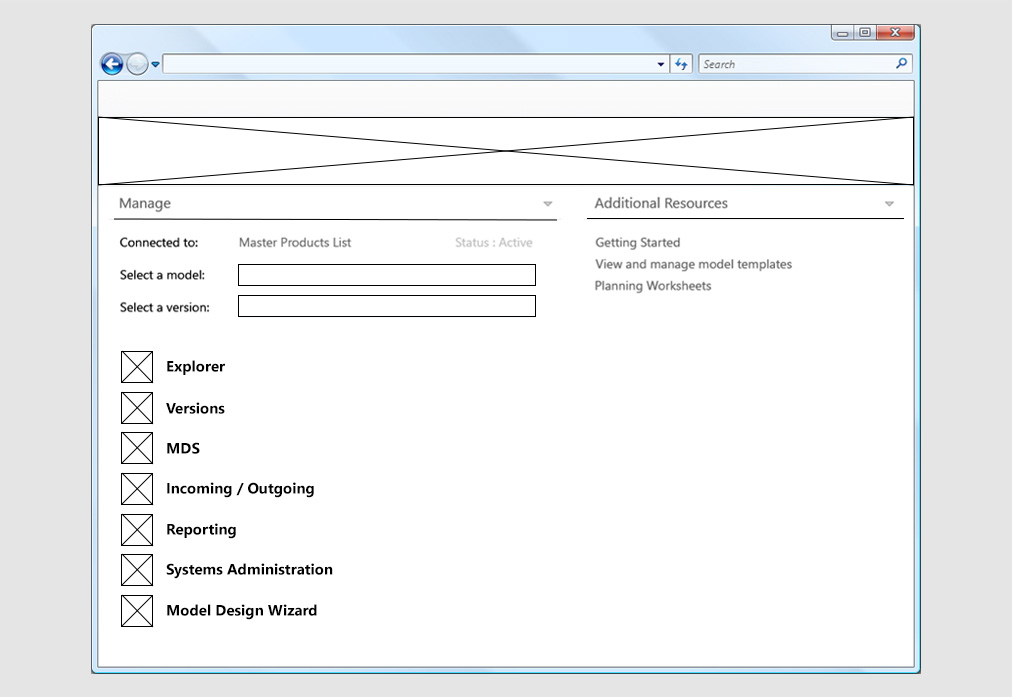The height and width of the screenshot is (697, 1012).
Task: Click the icon next to Versions
Action: [x=137, y=408]
